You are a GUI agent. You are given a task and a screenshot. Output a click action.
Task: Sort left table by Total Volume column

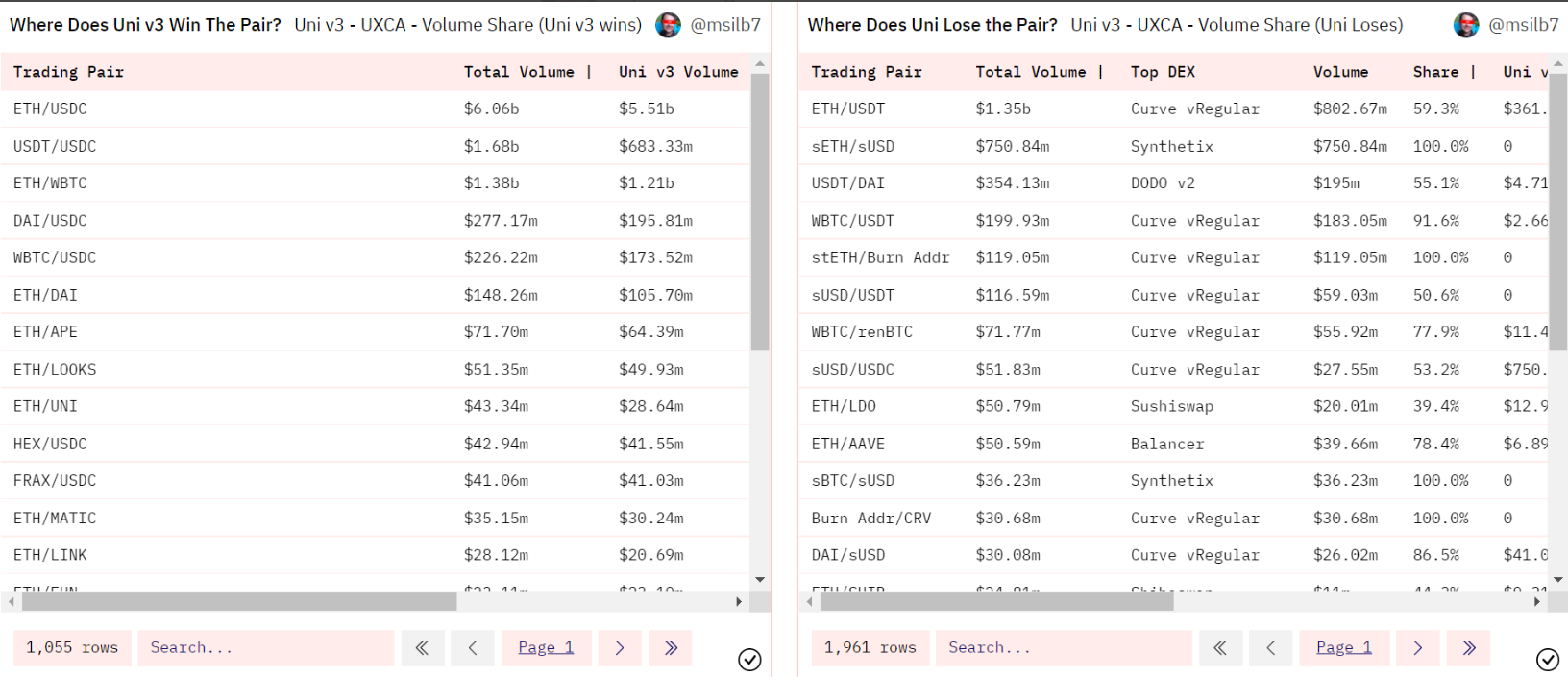coord(519,72)
